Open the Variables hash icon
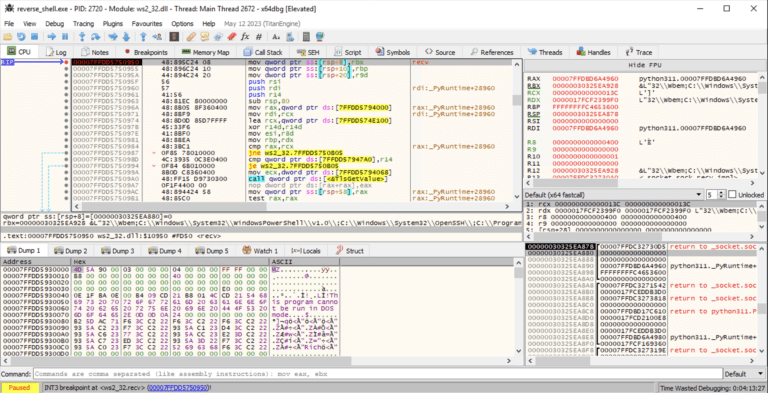 click(x=259, y=37)
